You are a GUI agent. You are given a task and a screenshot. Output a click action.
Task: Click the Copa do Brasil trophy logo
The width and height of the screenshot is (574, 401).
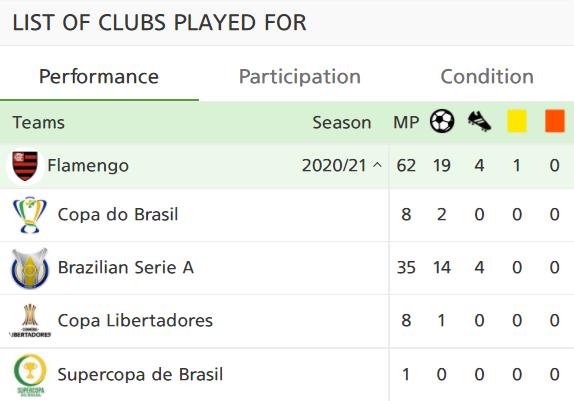tap(30, 215)
